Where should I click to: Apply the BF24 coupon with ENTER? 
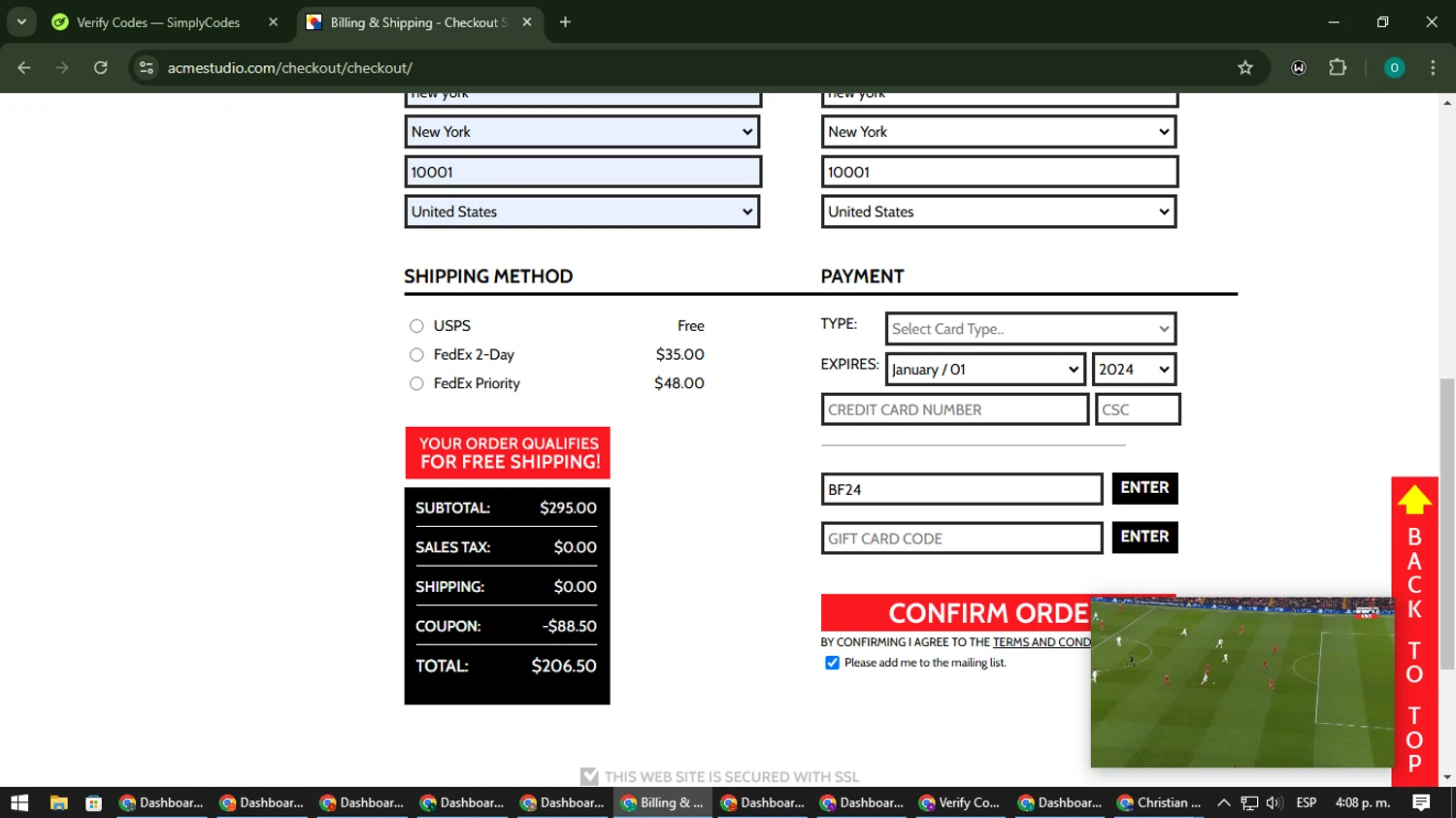click(x=1144, y=488)
